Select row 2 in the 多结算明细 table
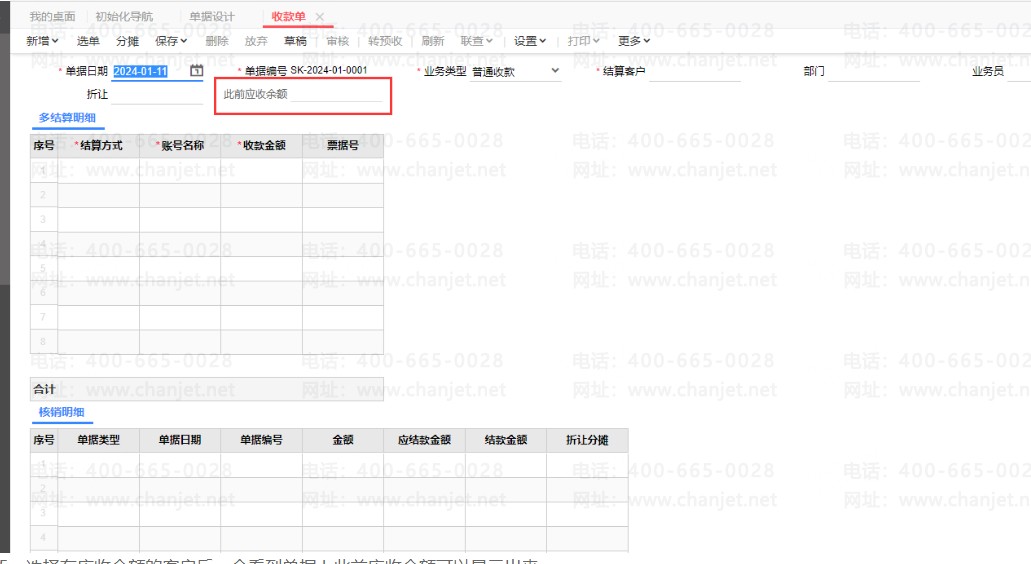The width and height of the screenshot is (1031, 564). [x=206, y=195]
